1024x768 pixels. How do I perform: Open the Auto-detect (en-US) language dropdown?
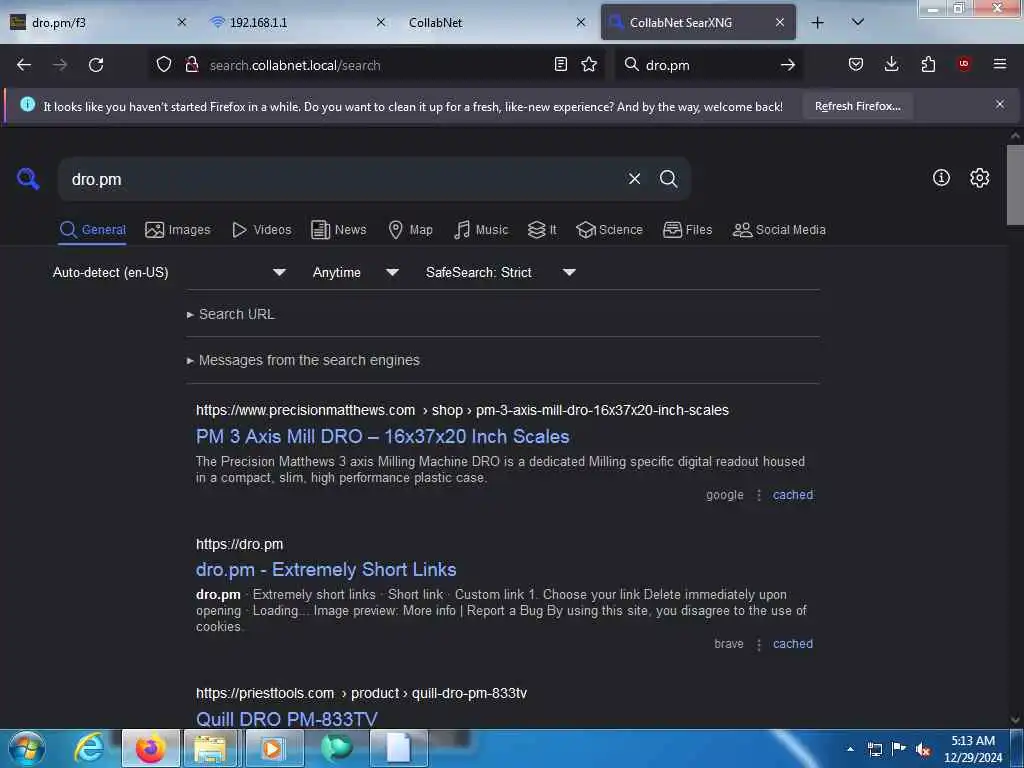click(169, 272)
